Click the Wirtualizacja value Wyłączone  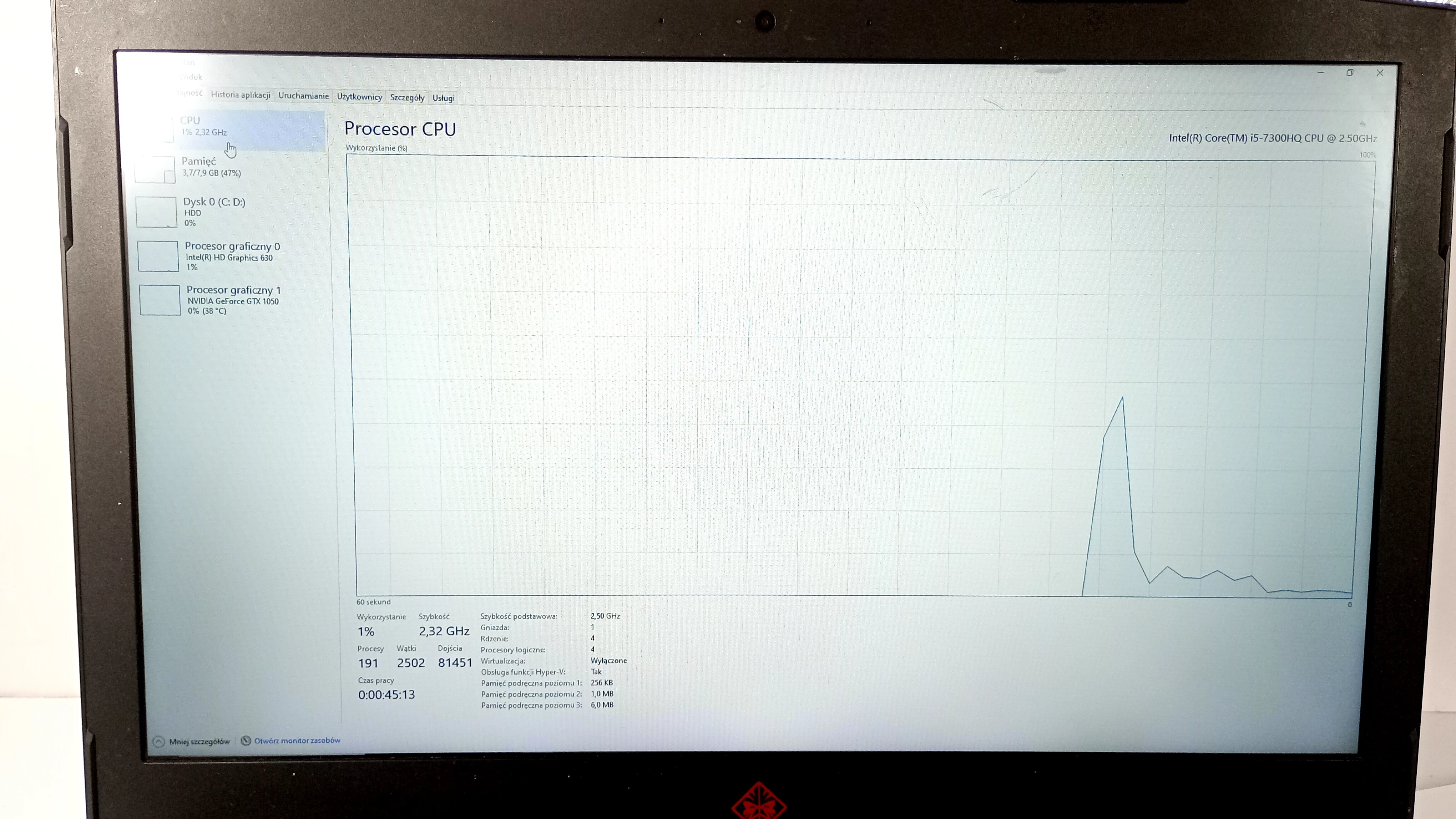click(x=609, y=661)
